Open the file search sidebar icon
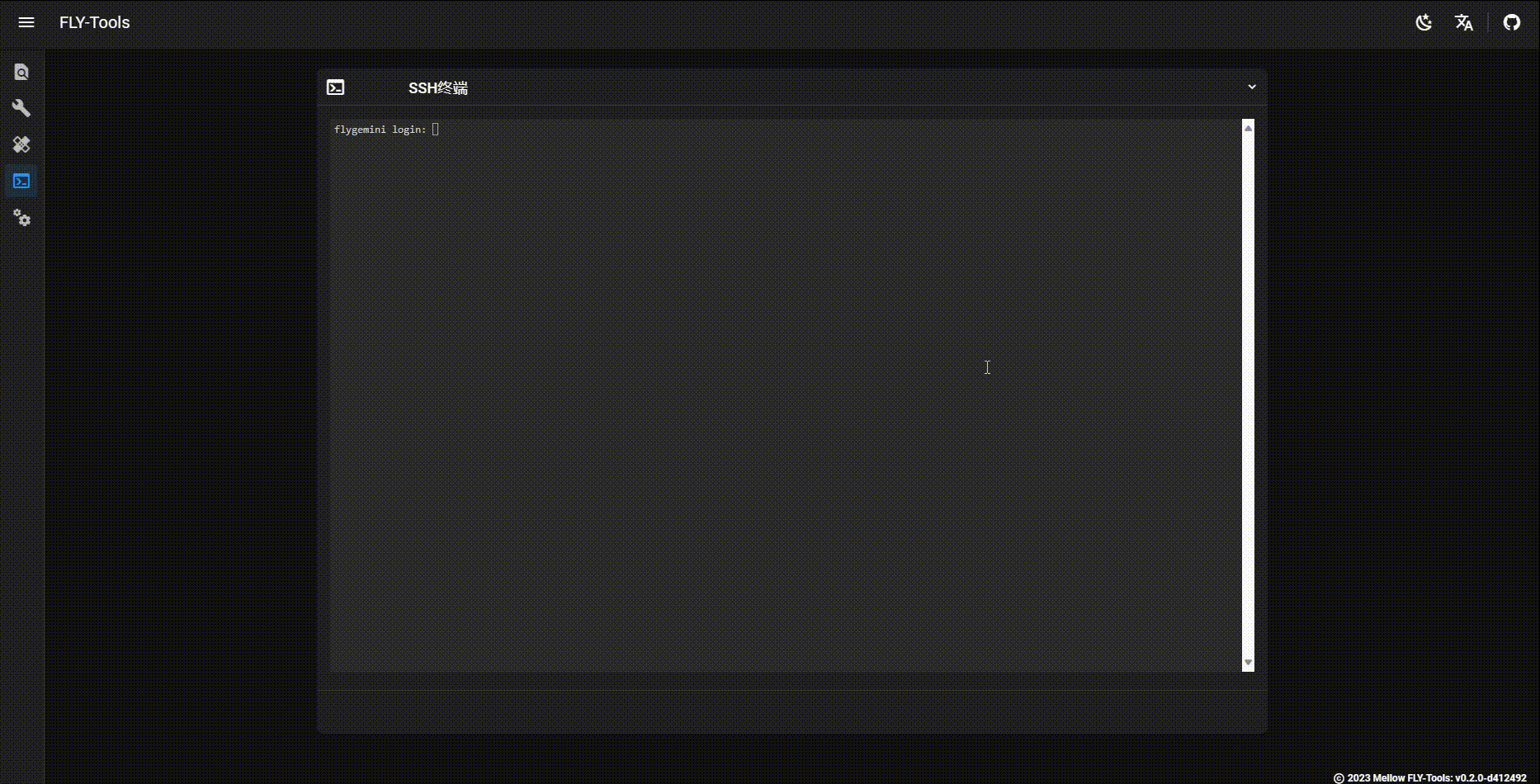1540x784 pixels. 21,73
